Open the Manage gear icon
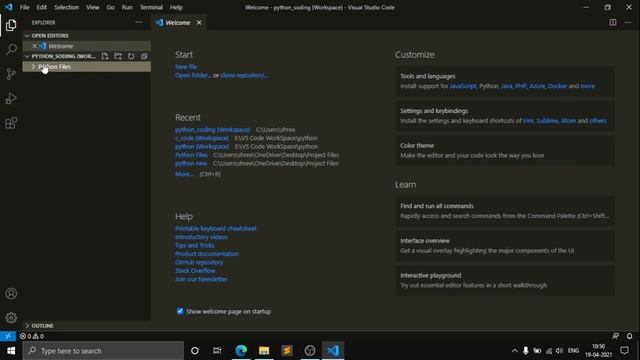640x360 pixels. tap(11, 318)
